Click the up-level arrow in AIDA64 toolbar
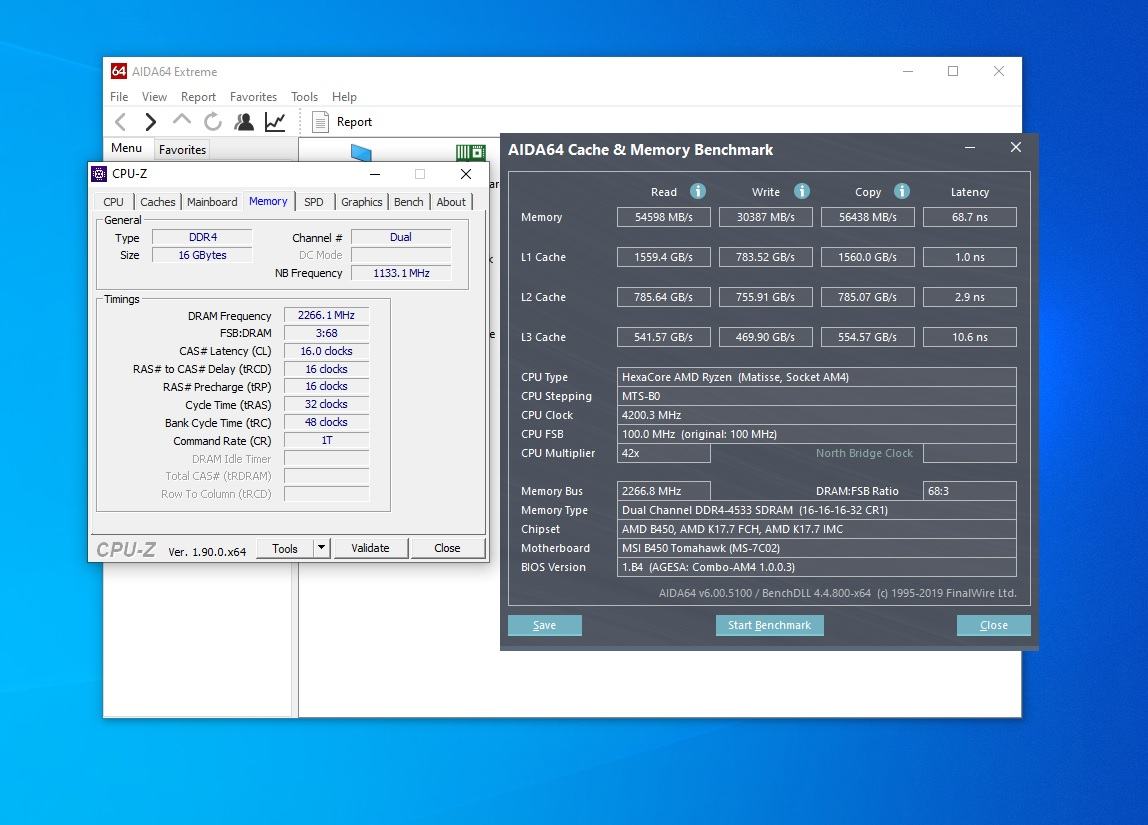1148x825 pixels. pos(181,121)
